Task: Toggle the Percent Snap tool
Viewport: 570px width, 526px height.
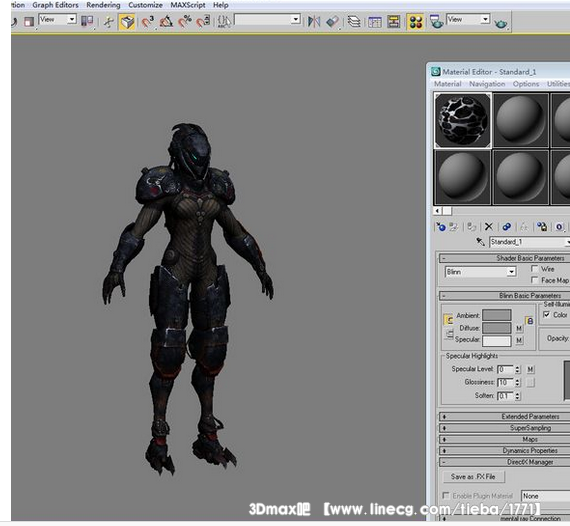Action: 185,22
